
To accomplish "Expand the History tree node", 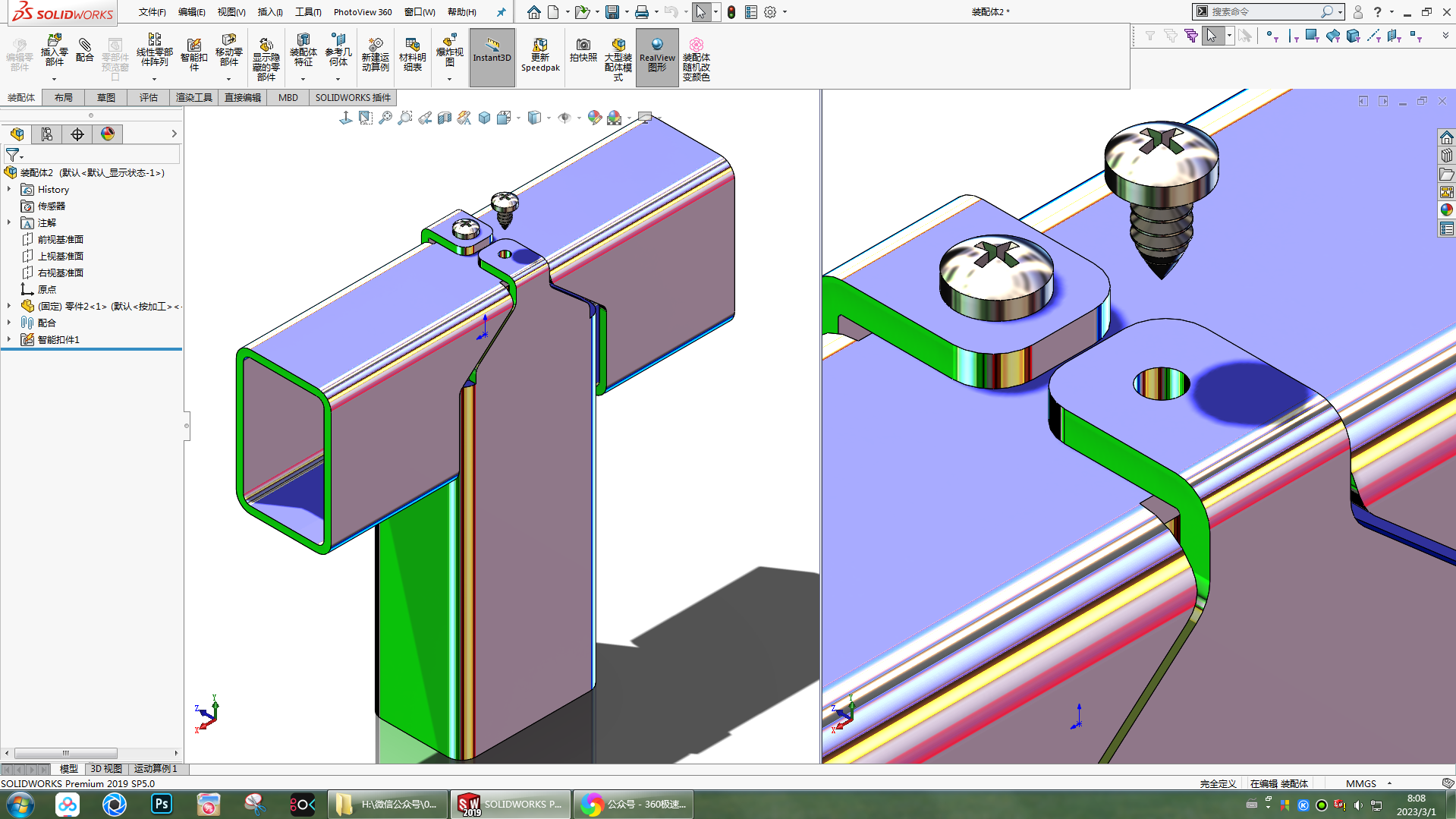I will pos(9,189).
